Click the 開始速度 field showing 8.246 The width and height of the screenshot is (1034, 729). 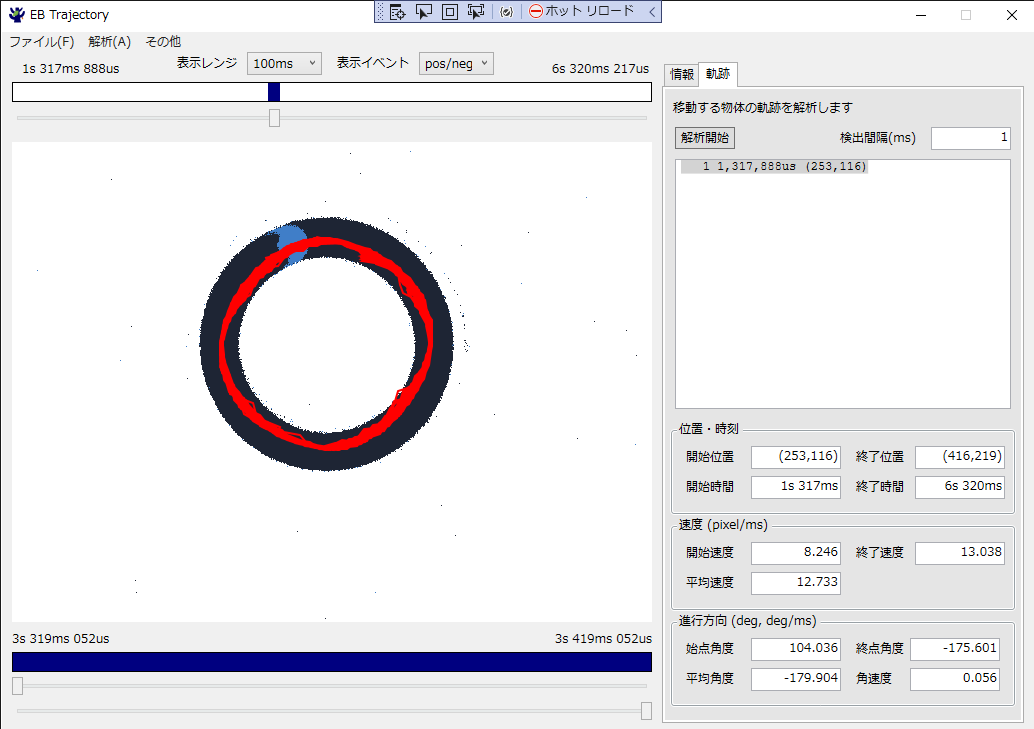click(796, 552)
